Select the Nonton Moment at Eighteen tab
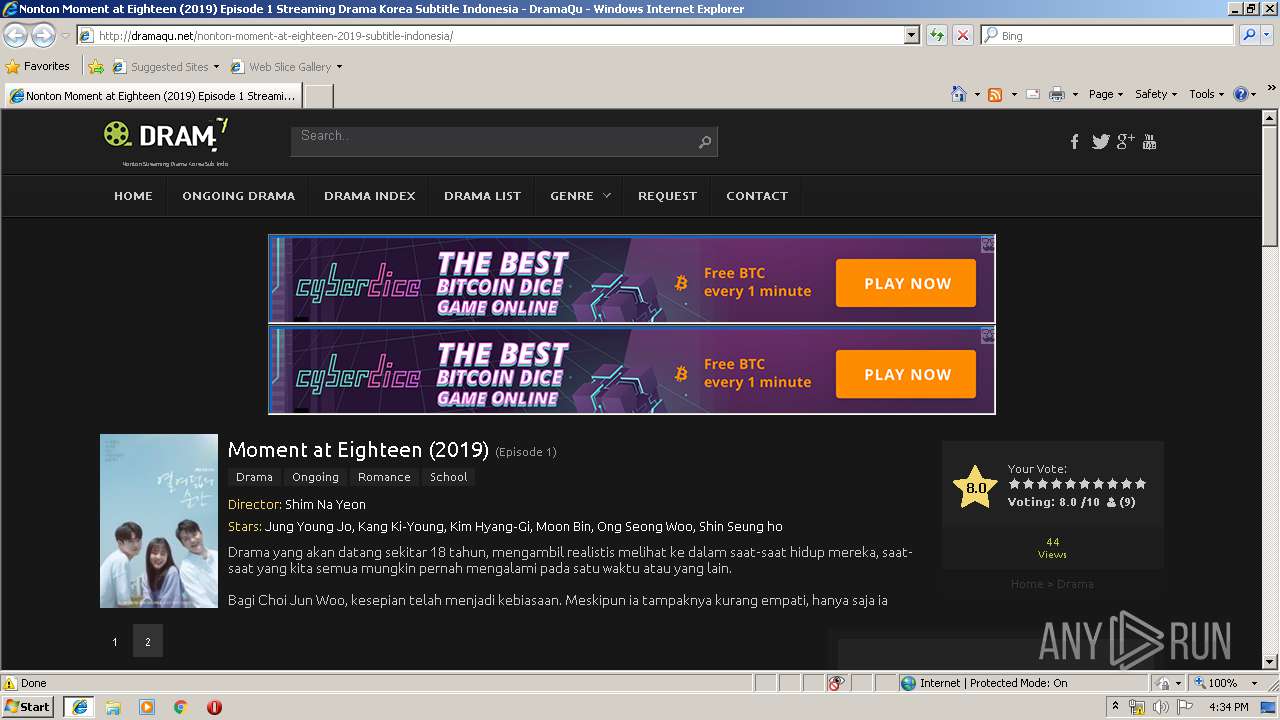This screenshot has height=720, width=1280. point(153,96)
